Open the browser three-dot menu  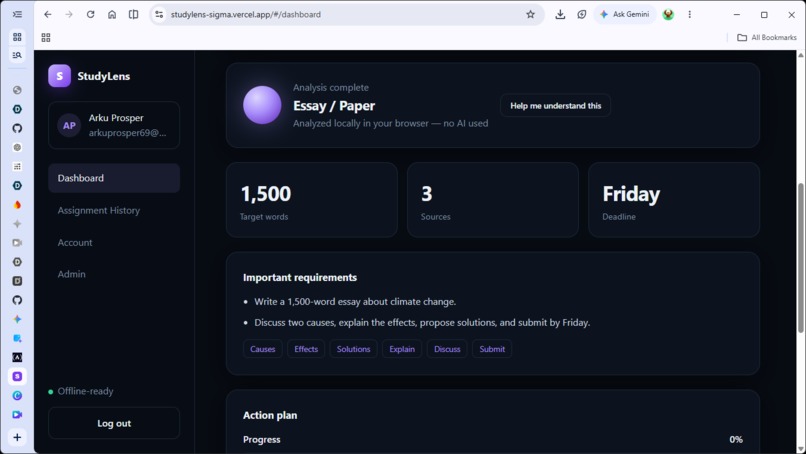point(689,14)
